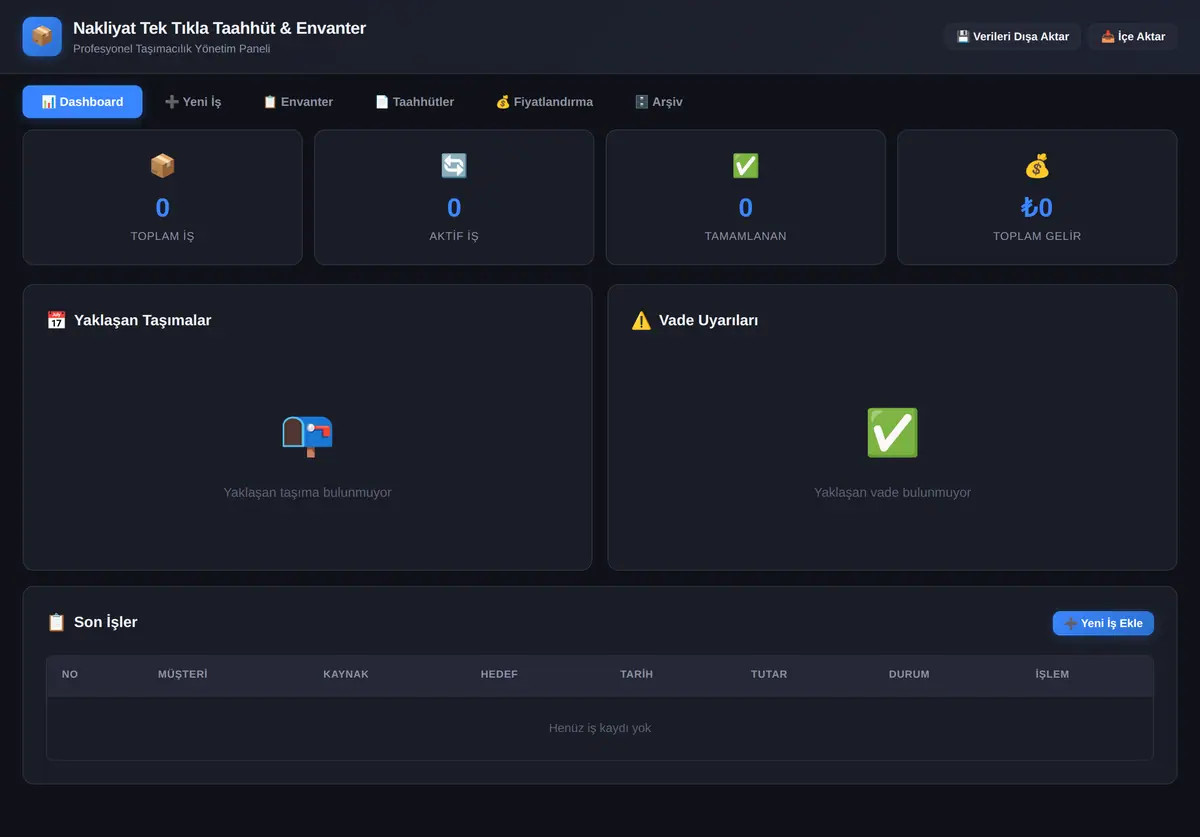1200x837 pixels.
Task: Click the calendar icon beside Yaklaşan Taşımalar
Action: [x=56, y=320]
